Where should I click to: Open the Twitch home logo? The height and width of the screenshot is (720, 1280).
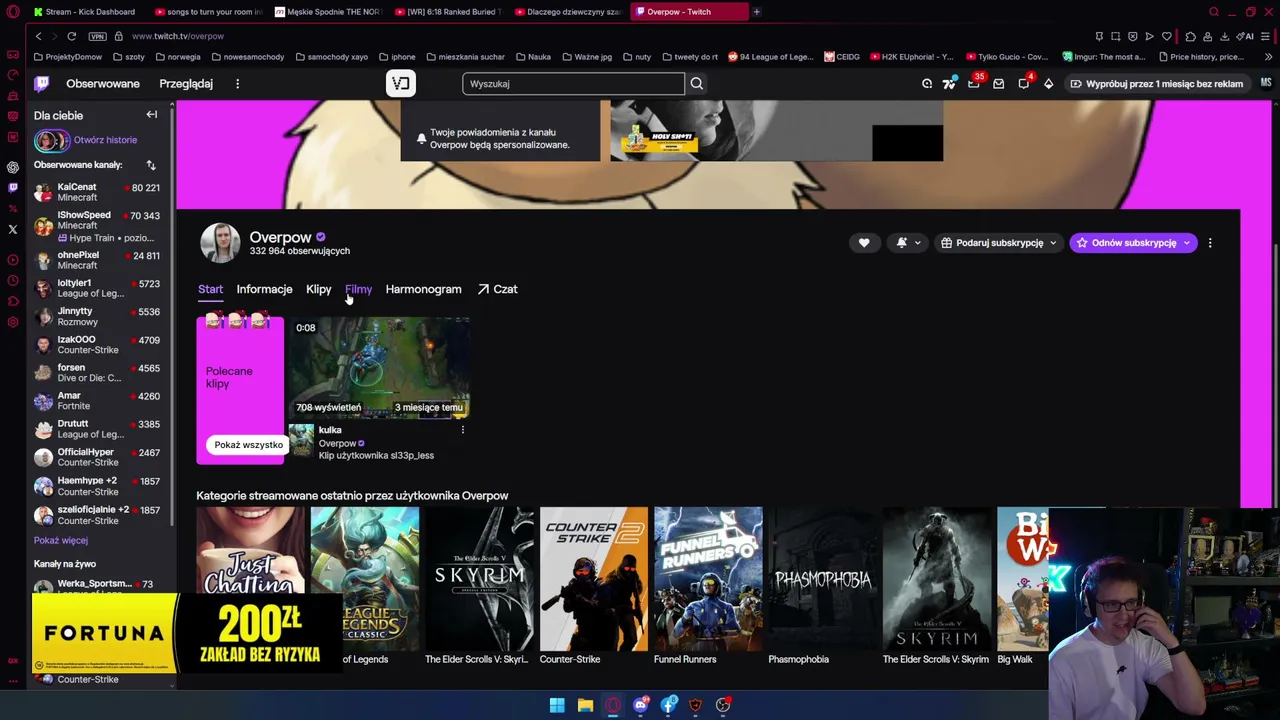click(x=42, y=84)
